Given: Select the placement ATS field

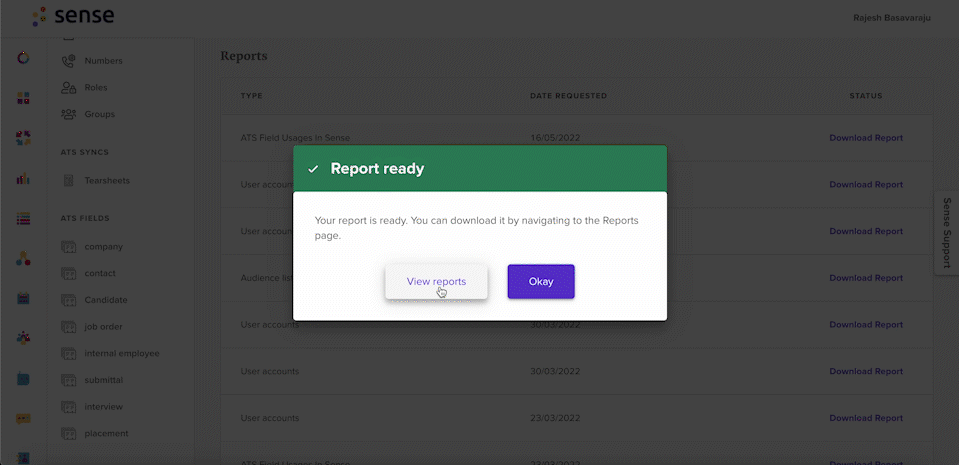Looking at the screenshot, I should tap(106, 433).
